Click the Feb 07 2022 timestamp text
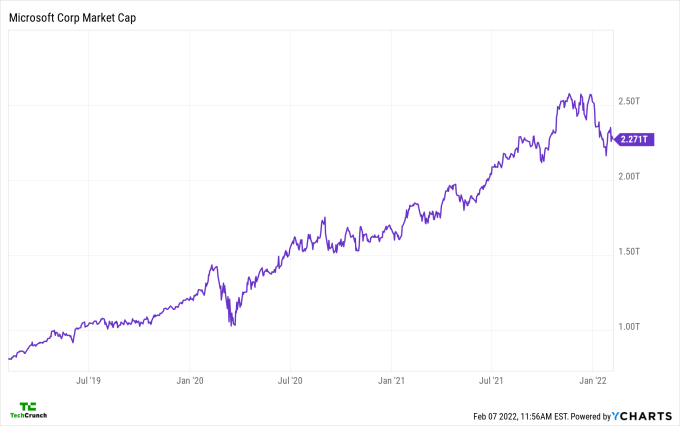 pyautogui.click(x=528, y=415)
